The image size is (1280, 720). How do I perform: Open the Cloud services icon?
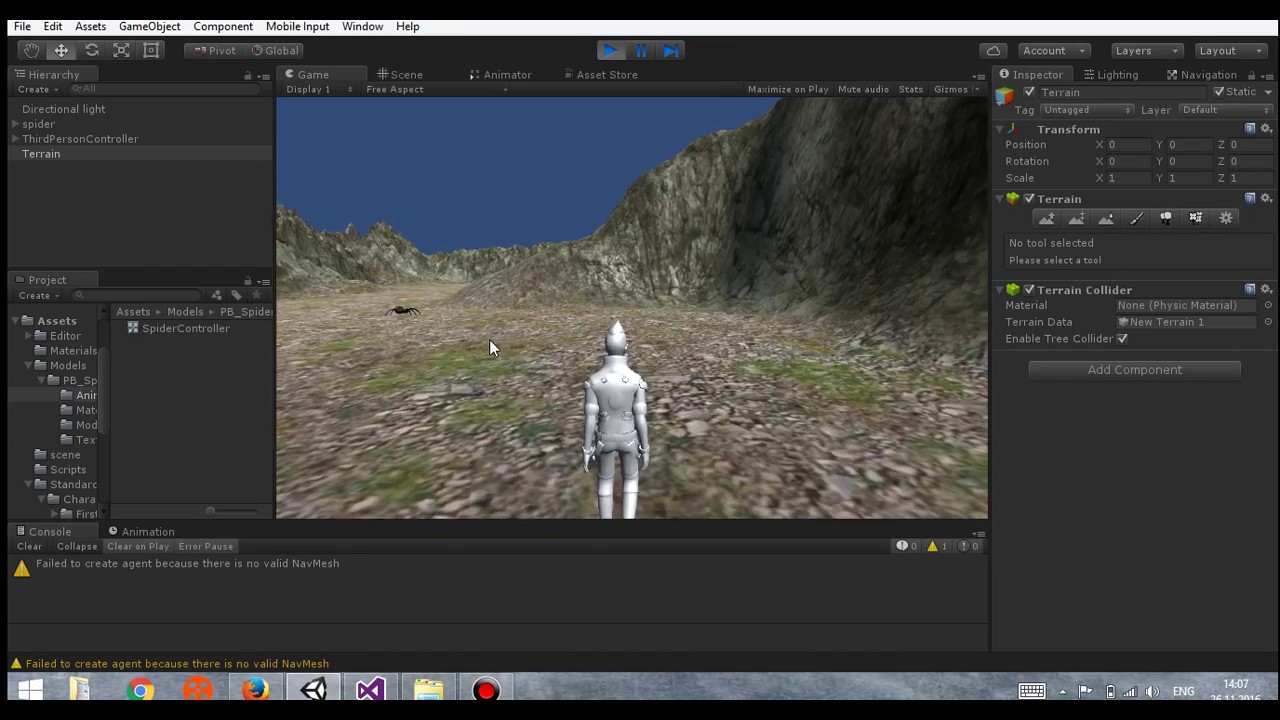993,50
